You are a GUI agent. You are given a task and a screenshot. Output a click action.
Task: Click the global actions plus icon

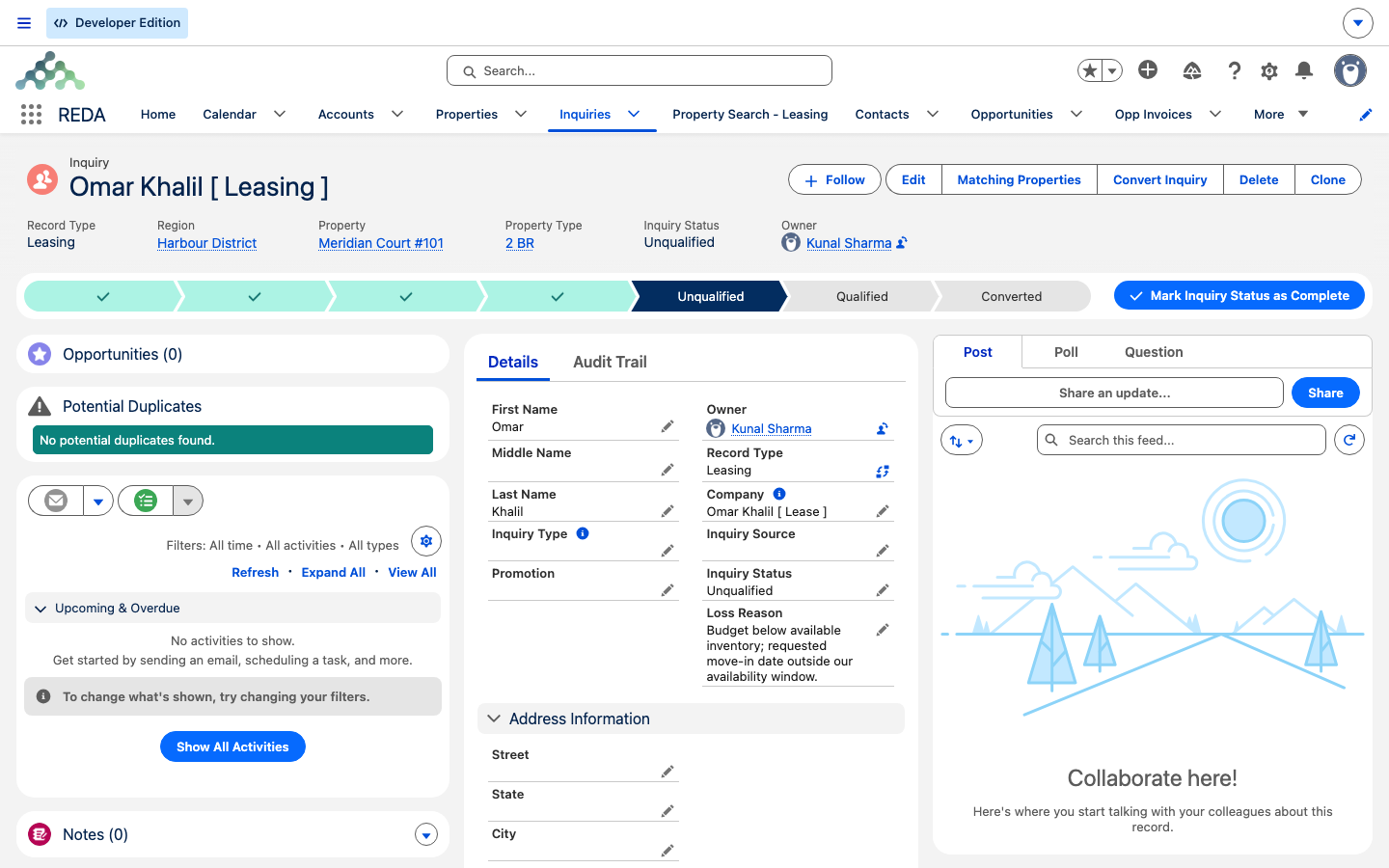pos(1148,69)
